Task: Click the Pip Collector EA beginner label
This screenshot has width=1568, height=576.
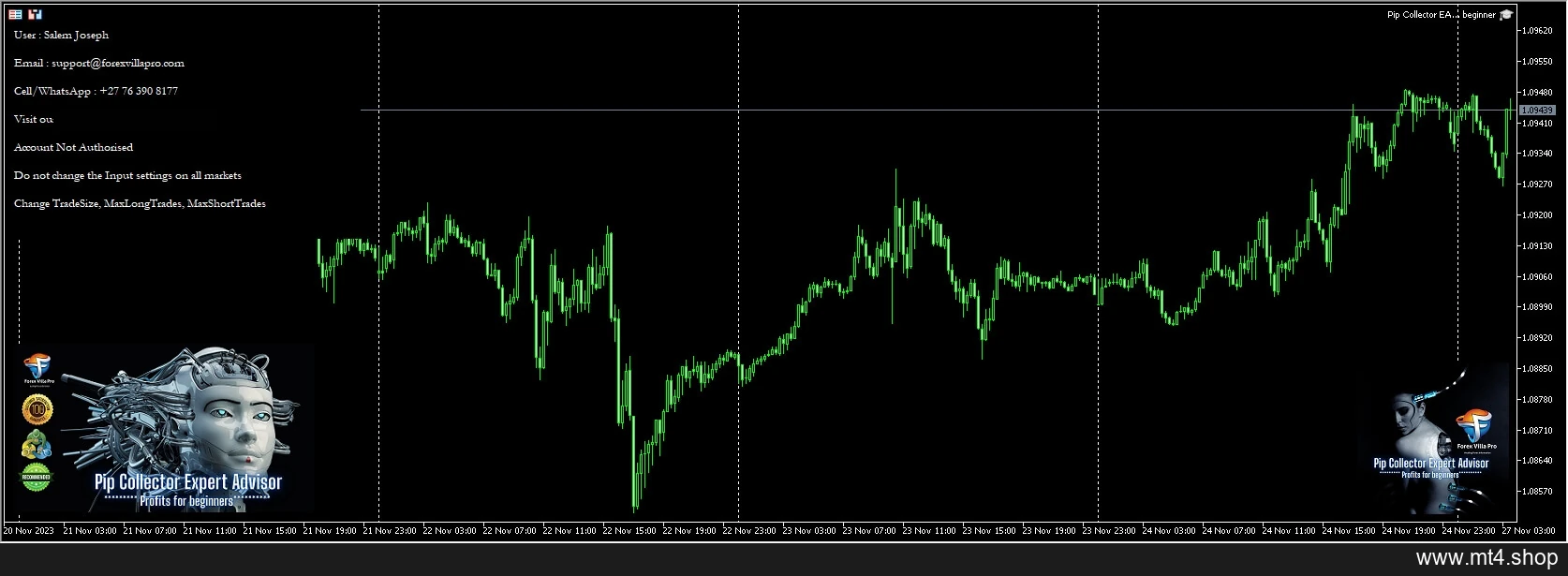Action: click(x=1442, y=15)
